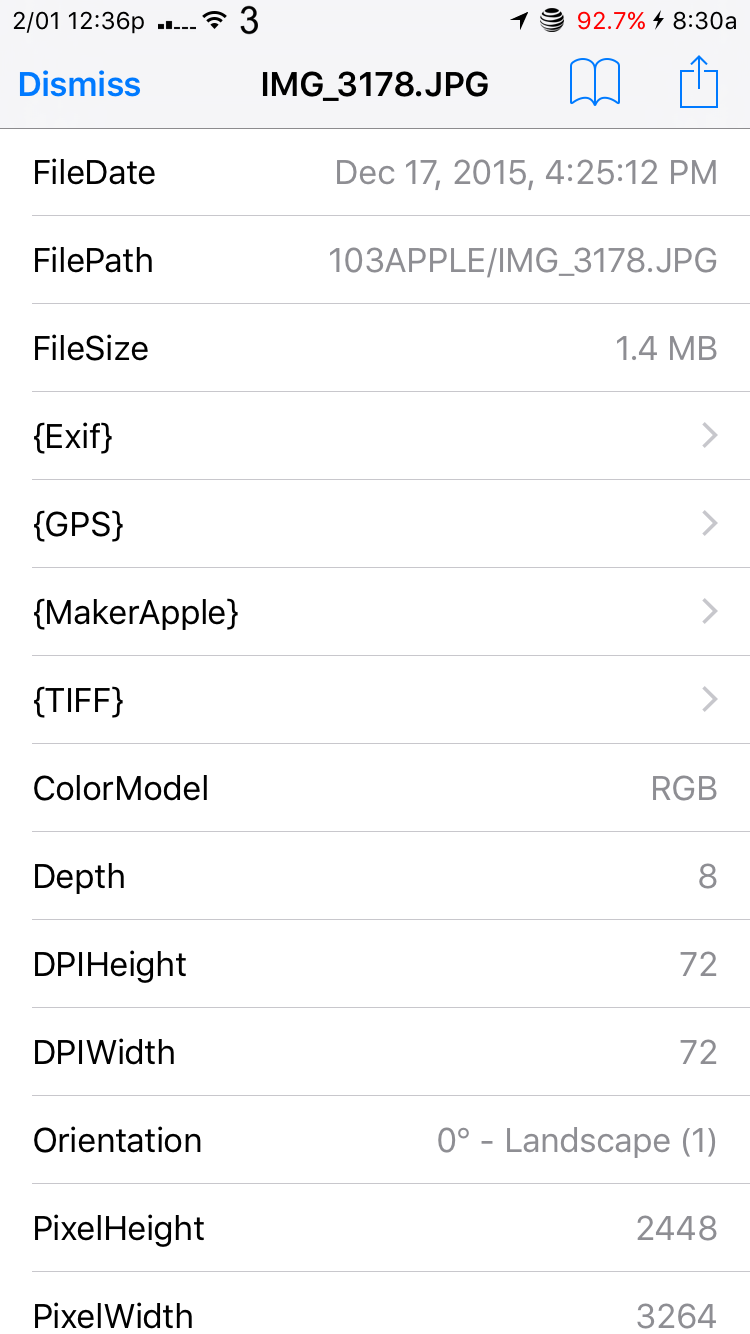Tap the red battery percentage
This screenshot has height=1334, width=750.
click(x=611, y=21)
